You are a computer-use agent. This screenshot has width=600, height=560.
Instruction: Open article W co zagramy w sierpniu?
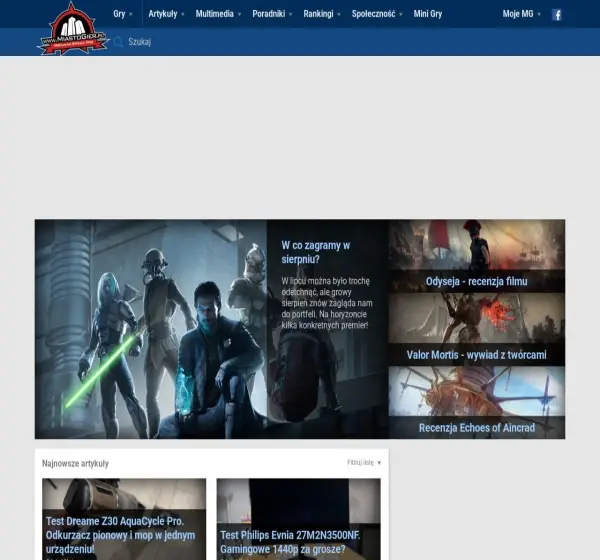[316, 252]
